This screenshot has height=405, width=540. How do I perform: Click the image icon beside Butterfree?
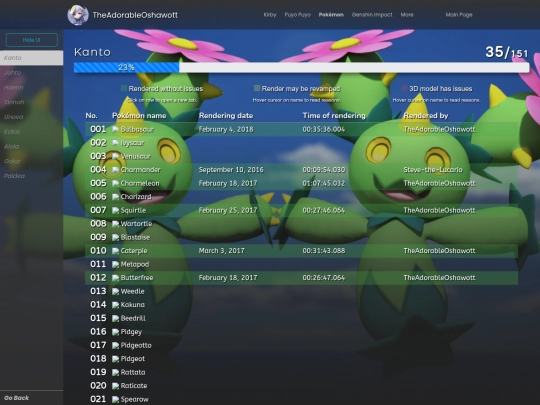pyautogui.click(x=115, y=278)
